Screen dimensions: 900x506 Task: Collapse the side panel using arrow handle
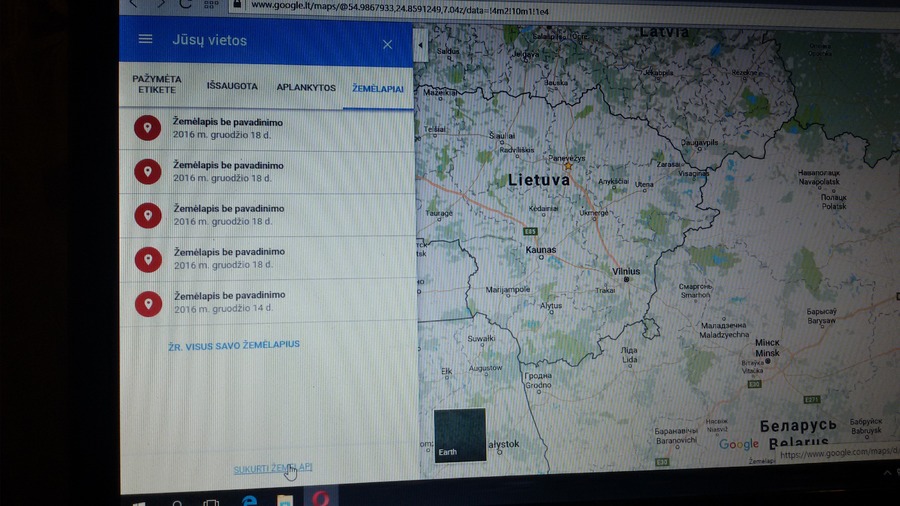[x=420, y=45]
